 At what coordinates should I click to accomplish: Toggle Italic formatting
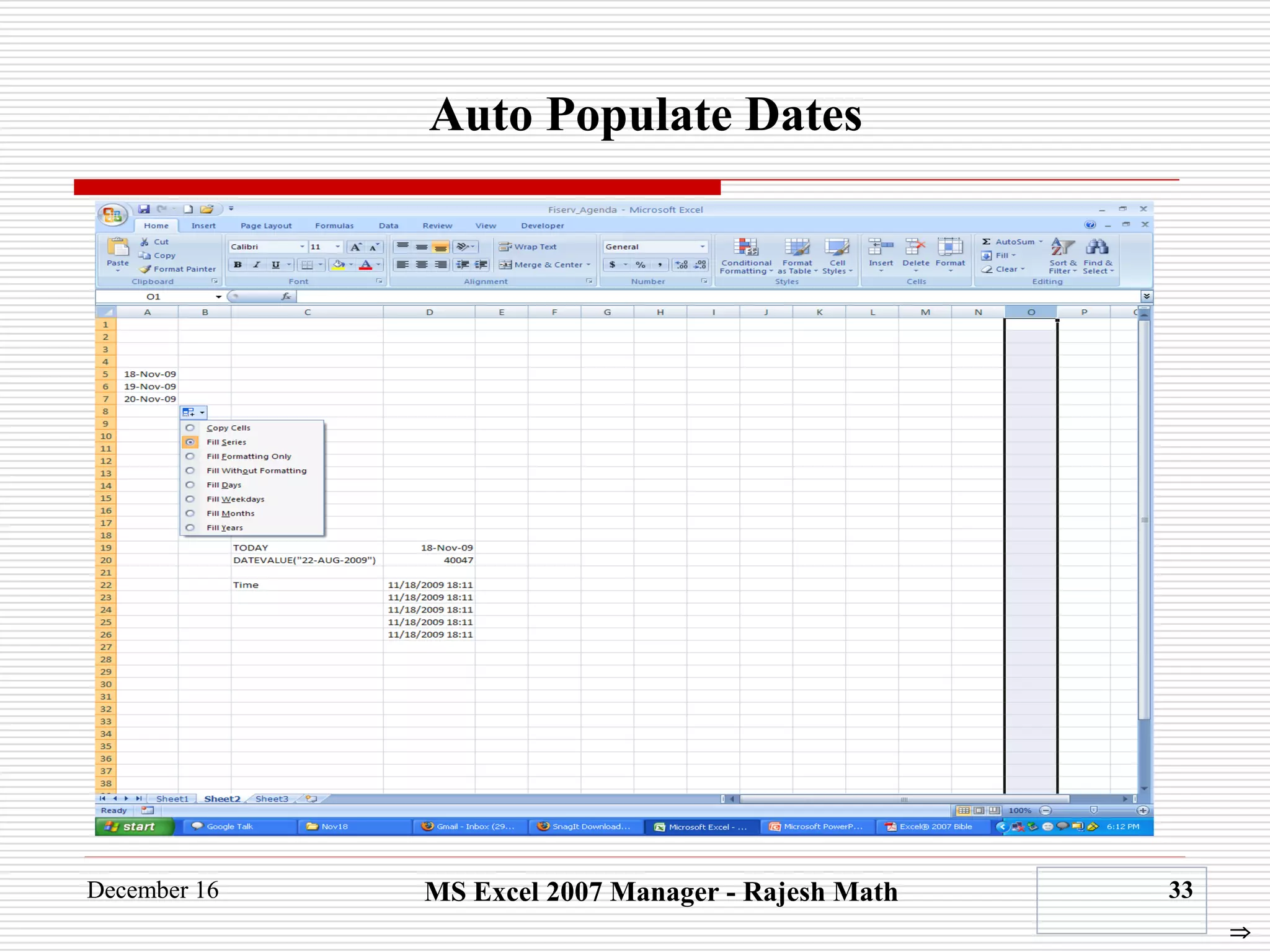pyautogui.click(x=257, y=265)
